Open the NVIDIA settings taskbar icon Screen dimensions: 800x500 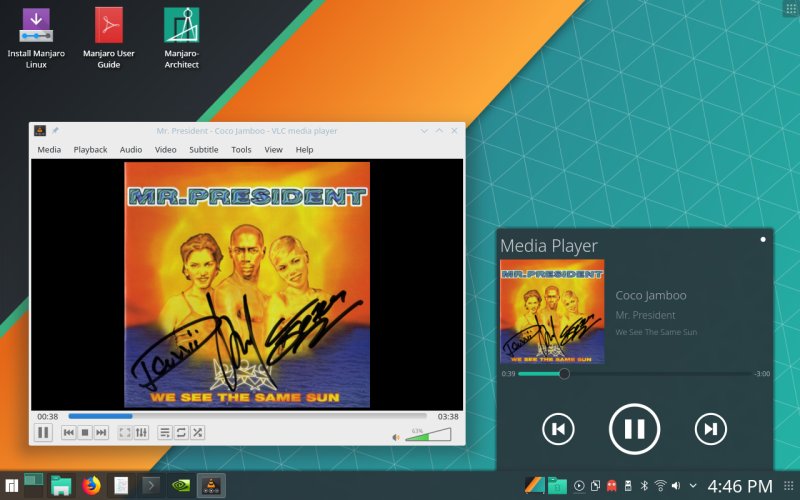(x=181, y=485)
